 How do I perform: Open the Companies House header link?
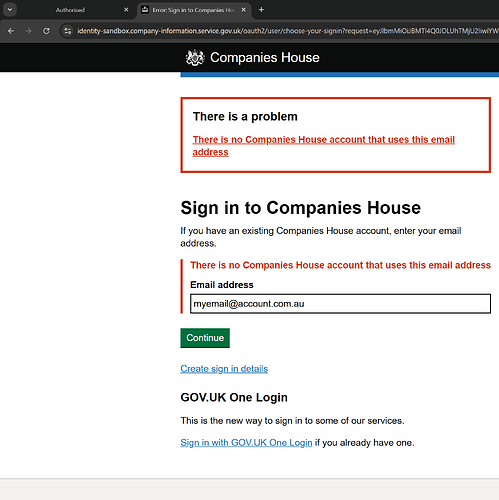[x=264, y=58]
